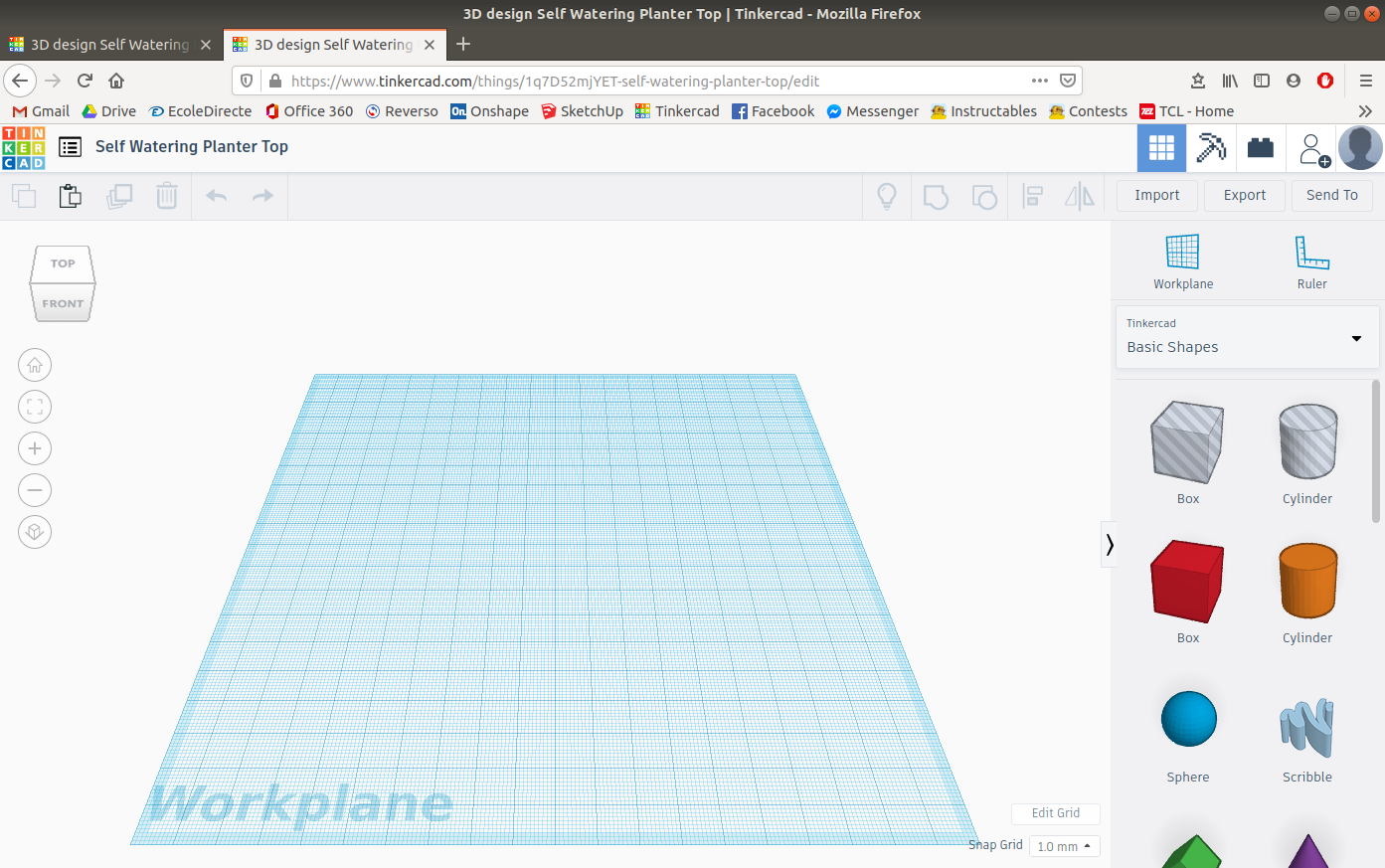Click the Export button
The image size is (1385, 868).
(x=1244, y=195)
